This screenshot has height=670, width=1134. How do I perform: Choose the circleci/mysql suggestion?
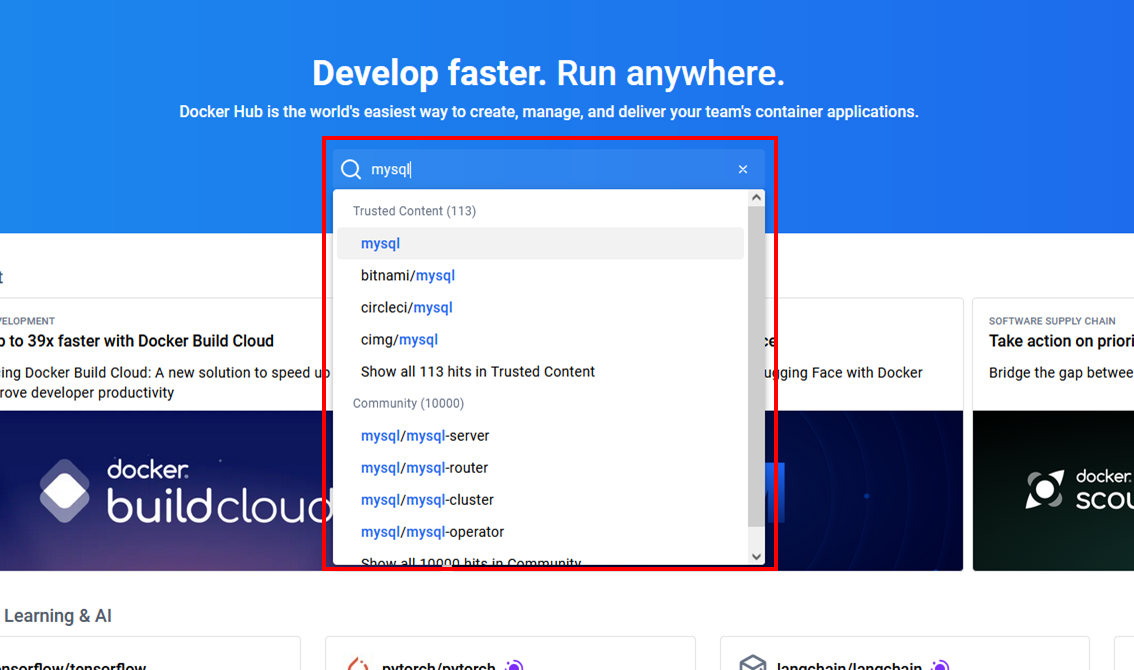tap(540, 308)
